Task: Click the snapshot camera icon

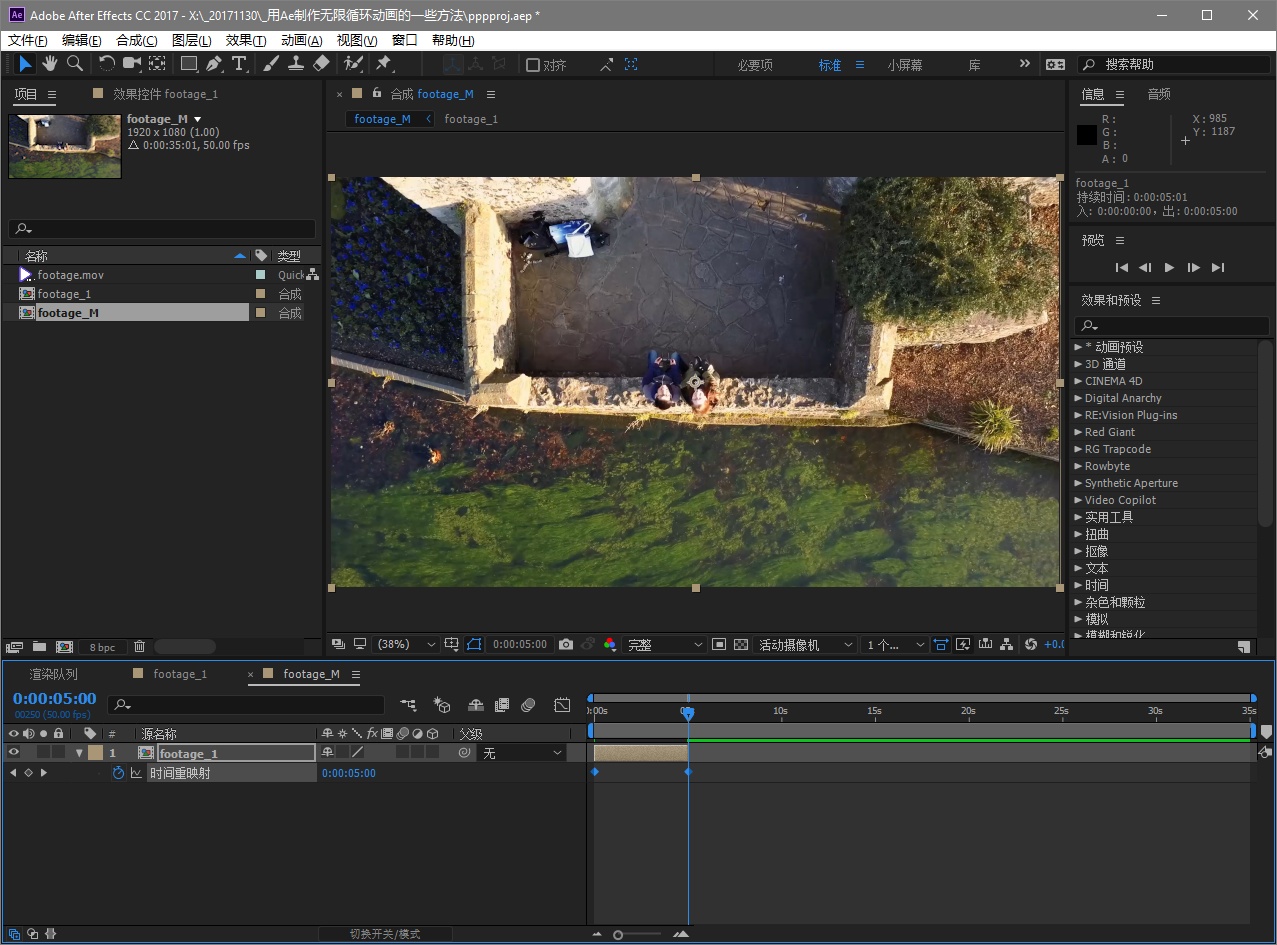Action: [x=566, y=645]
